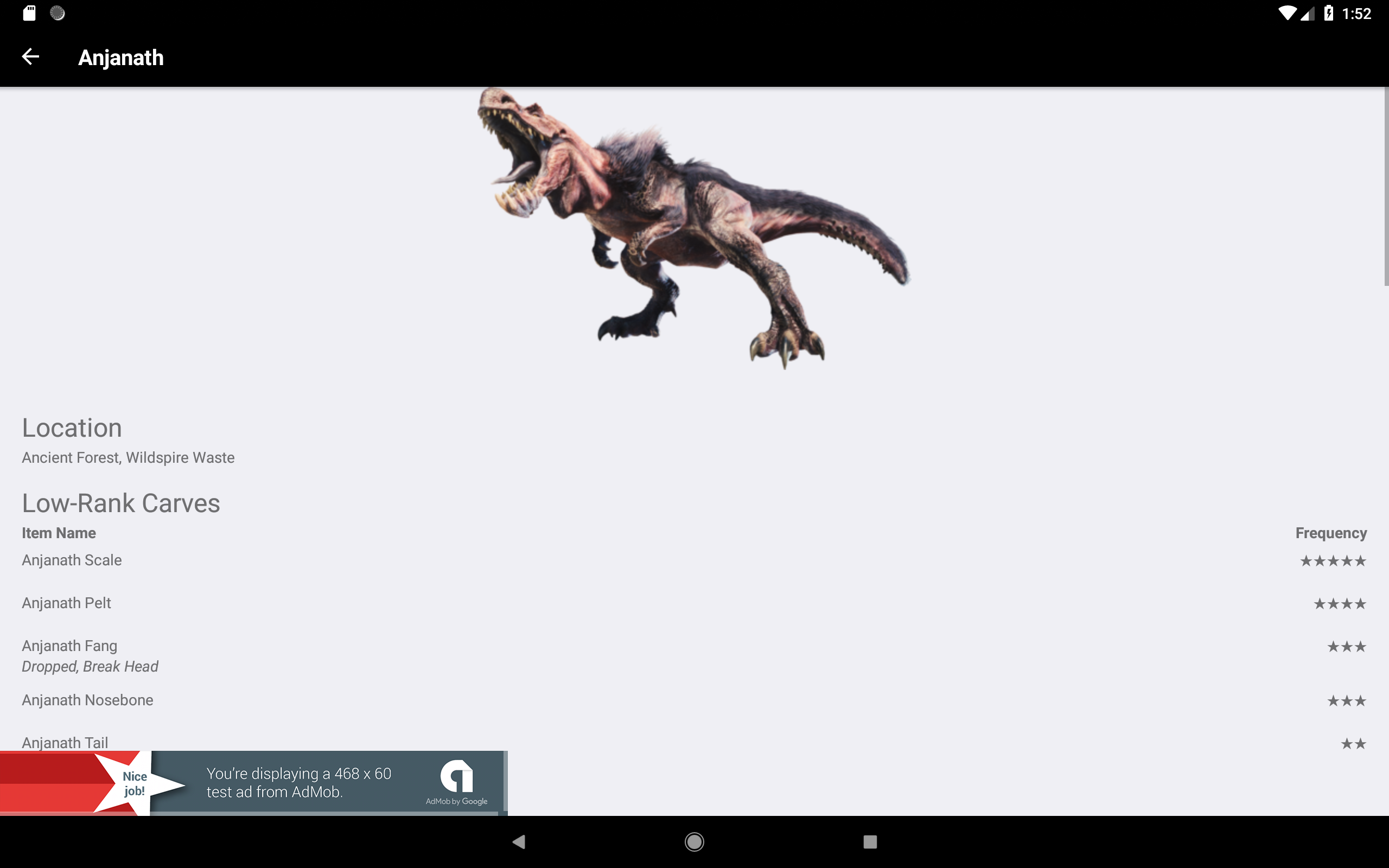The height and width of the screenshot is (868, 1389).
Task: Select the Anjanath Pelt row
Action: coord(694,603)
